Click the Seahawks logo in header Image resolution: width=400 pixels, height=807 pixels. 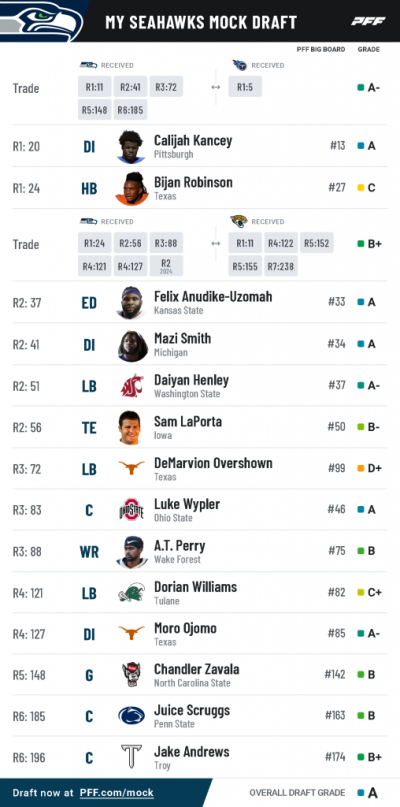(x=41, y=21)
